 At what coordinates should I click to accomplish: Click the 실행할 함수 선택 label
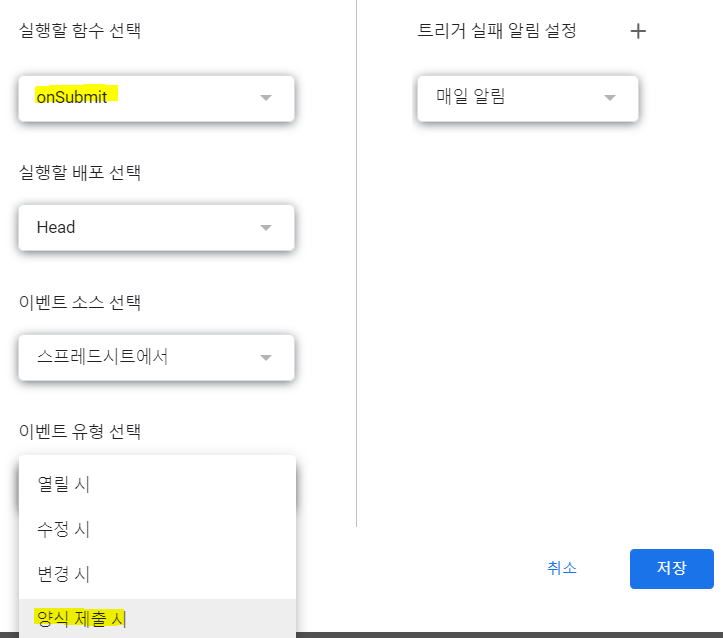click(79, 30)
